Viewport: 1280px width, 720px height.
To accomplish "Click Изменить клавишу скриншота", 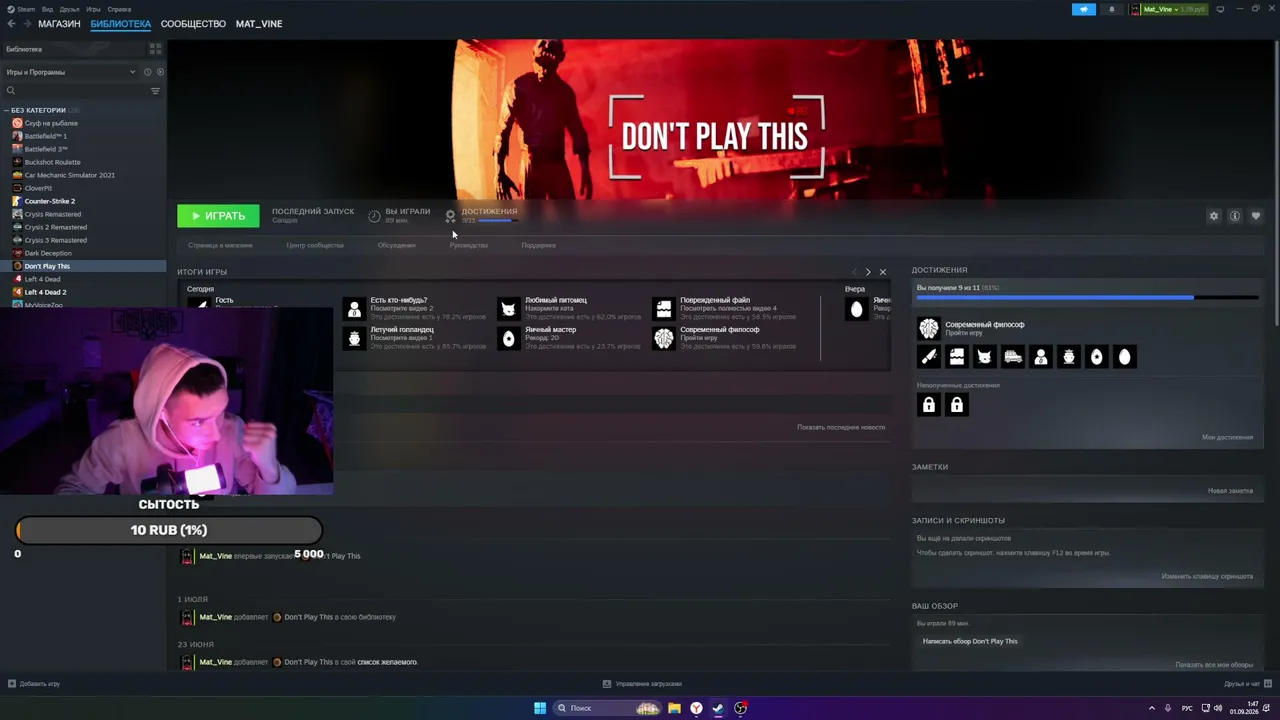I will coord(1207,576).
